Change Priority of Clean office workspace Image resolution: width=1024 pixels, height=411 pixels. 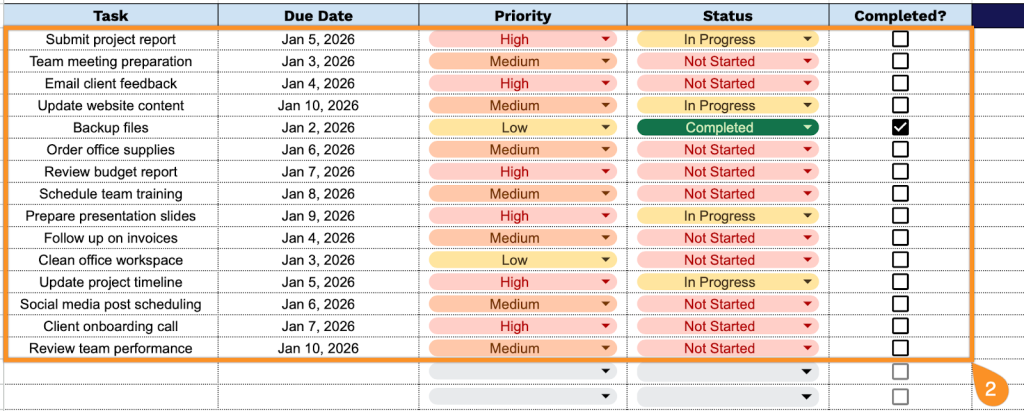coord(605,260)
